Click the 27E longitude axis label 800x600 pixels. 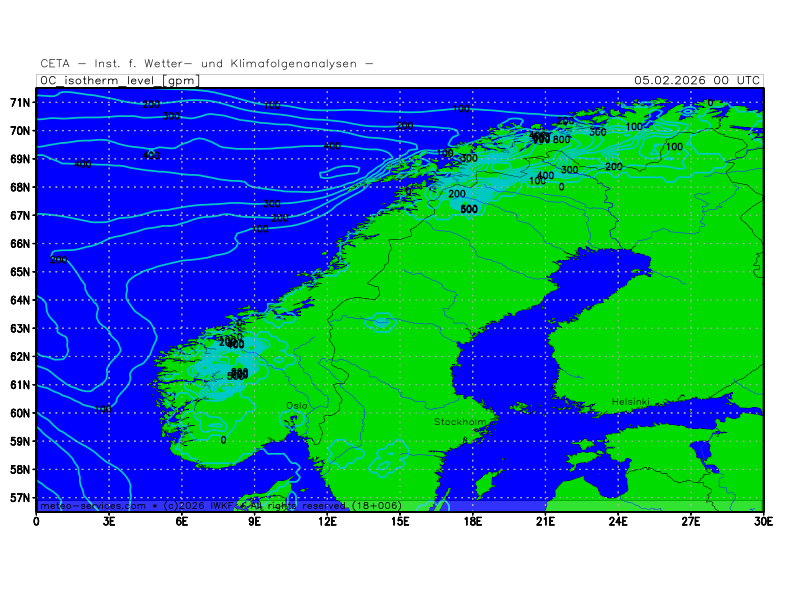click(x=690, y=520)
